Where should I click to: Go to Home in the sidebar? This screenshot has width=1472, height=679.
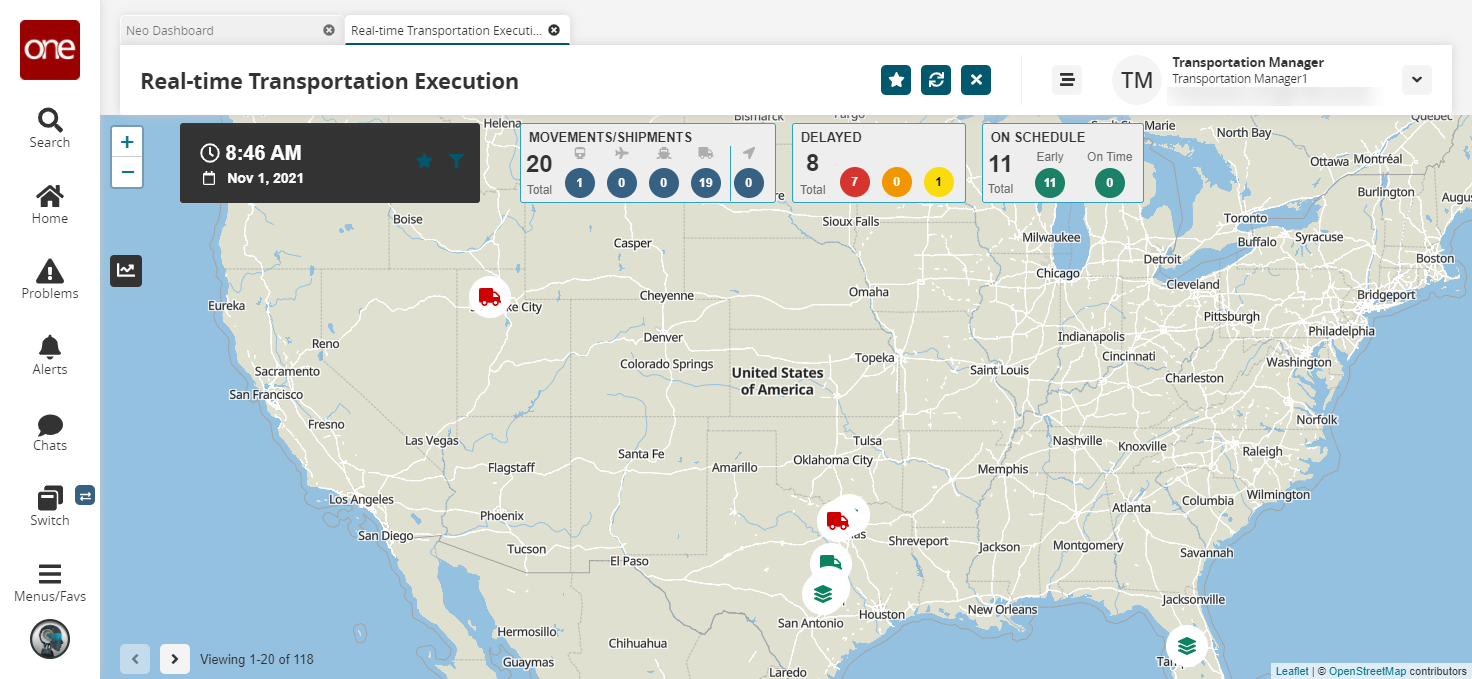point(49,204)
